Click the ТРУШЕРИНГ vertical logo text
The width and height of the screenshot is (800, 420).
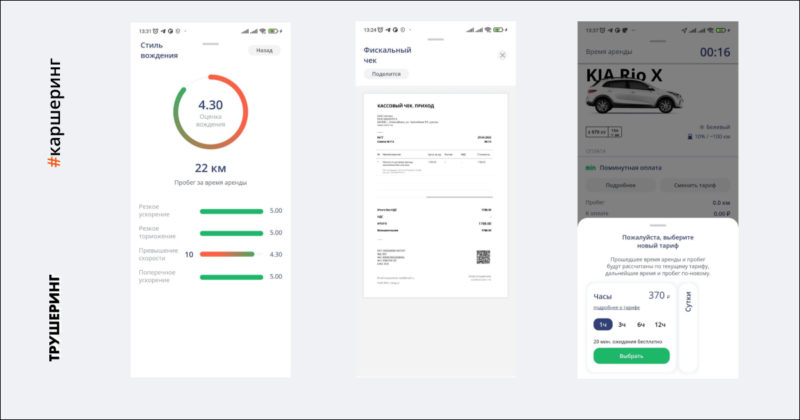click(x=54, y=318)
